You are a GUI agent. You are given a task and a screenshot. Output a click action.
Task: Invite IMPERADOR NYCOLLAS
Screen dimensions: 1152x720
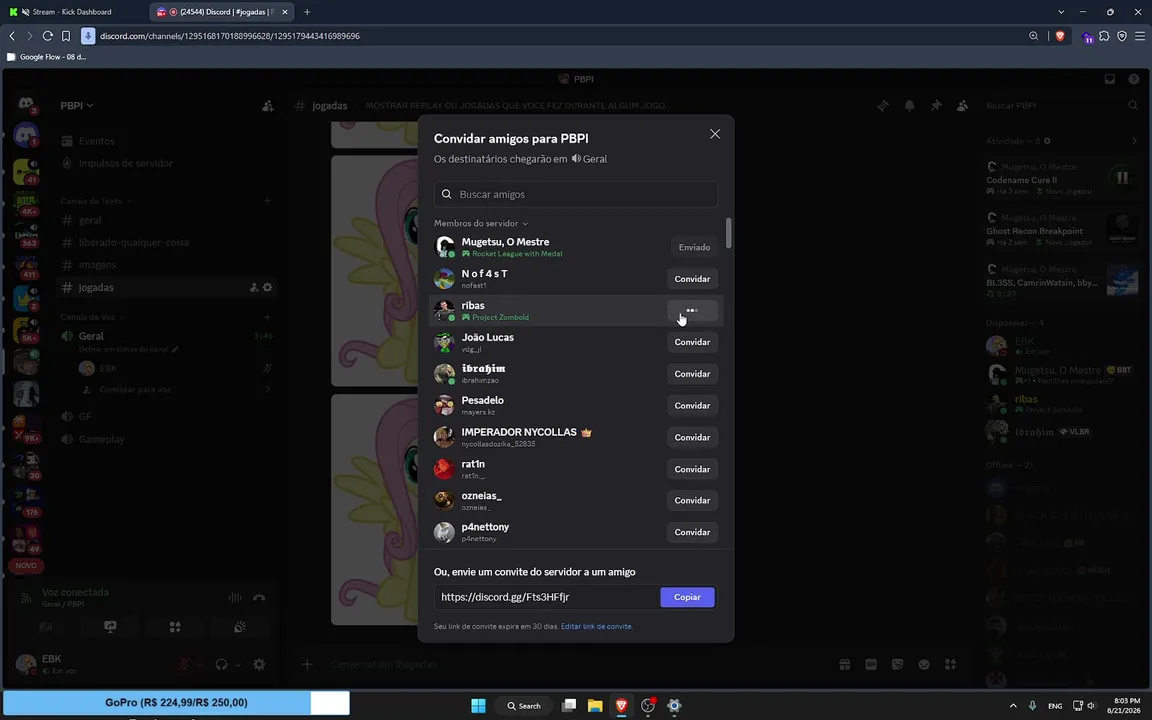coord(692,437)
